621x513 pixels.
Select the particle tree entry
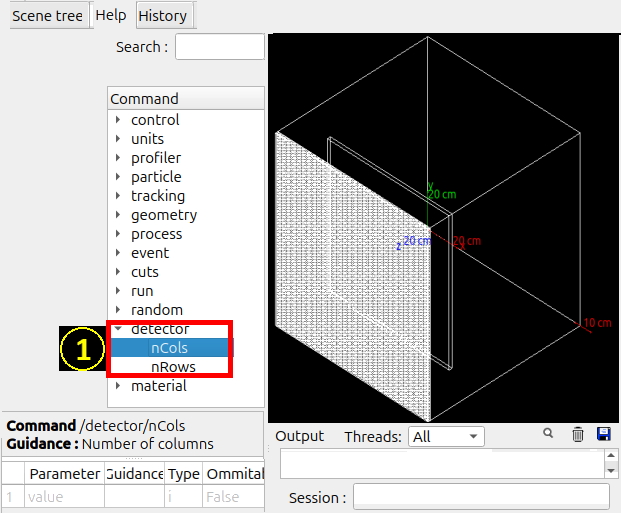[x=156, y=177]
